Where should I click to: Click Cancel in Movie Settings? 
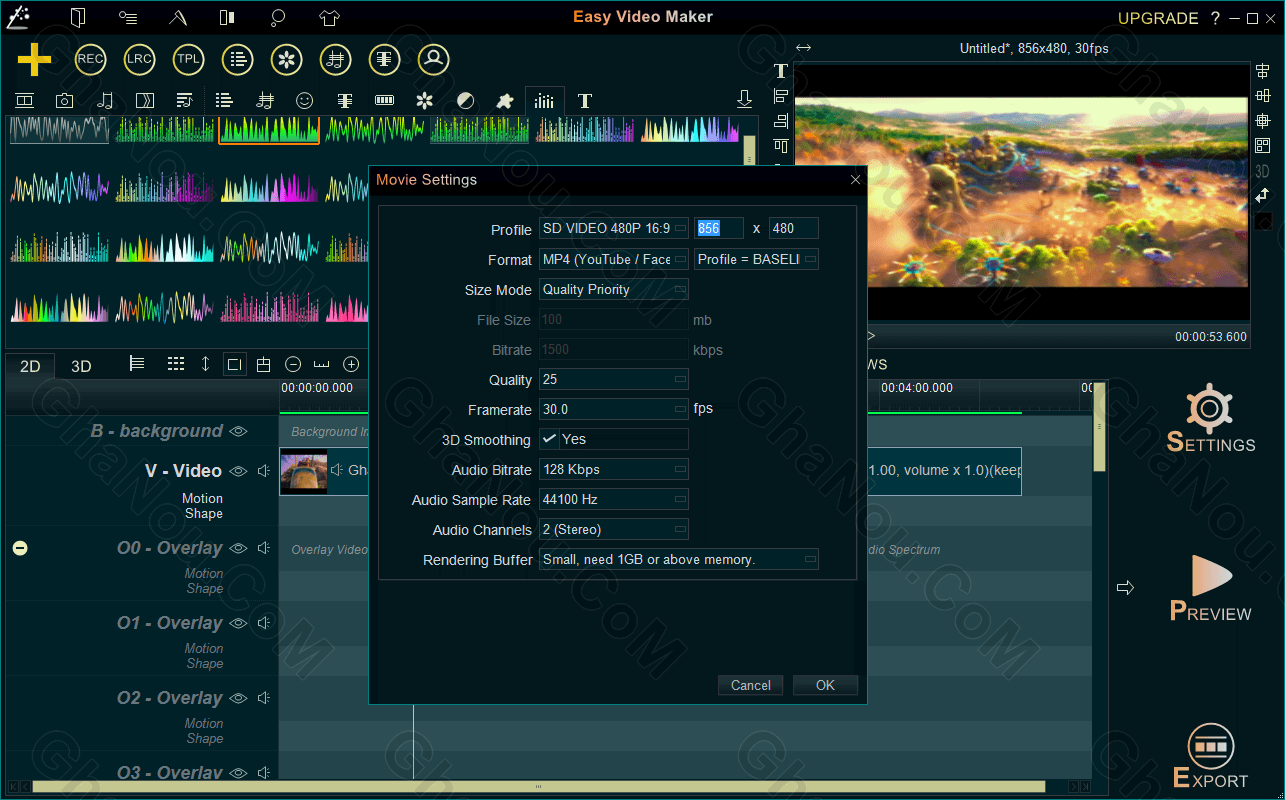[x=751, y=685]
